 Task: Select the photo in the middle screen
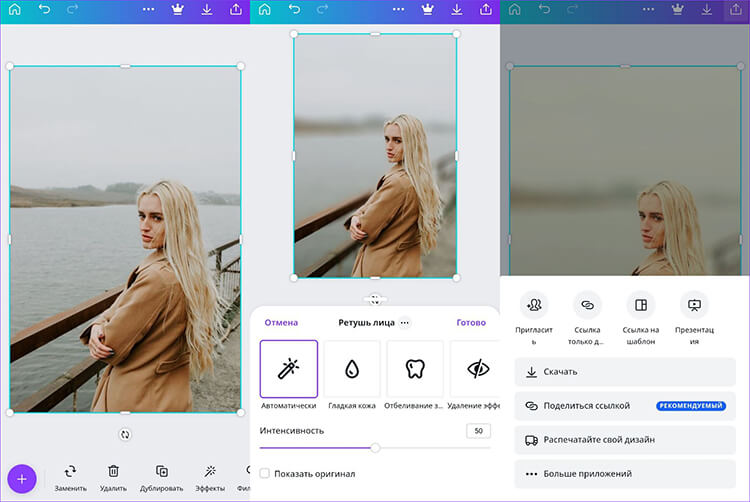(375, 155)
